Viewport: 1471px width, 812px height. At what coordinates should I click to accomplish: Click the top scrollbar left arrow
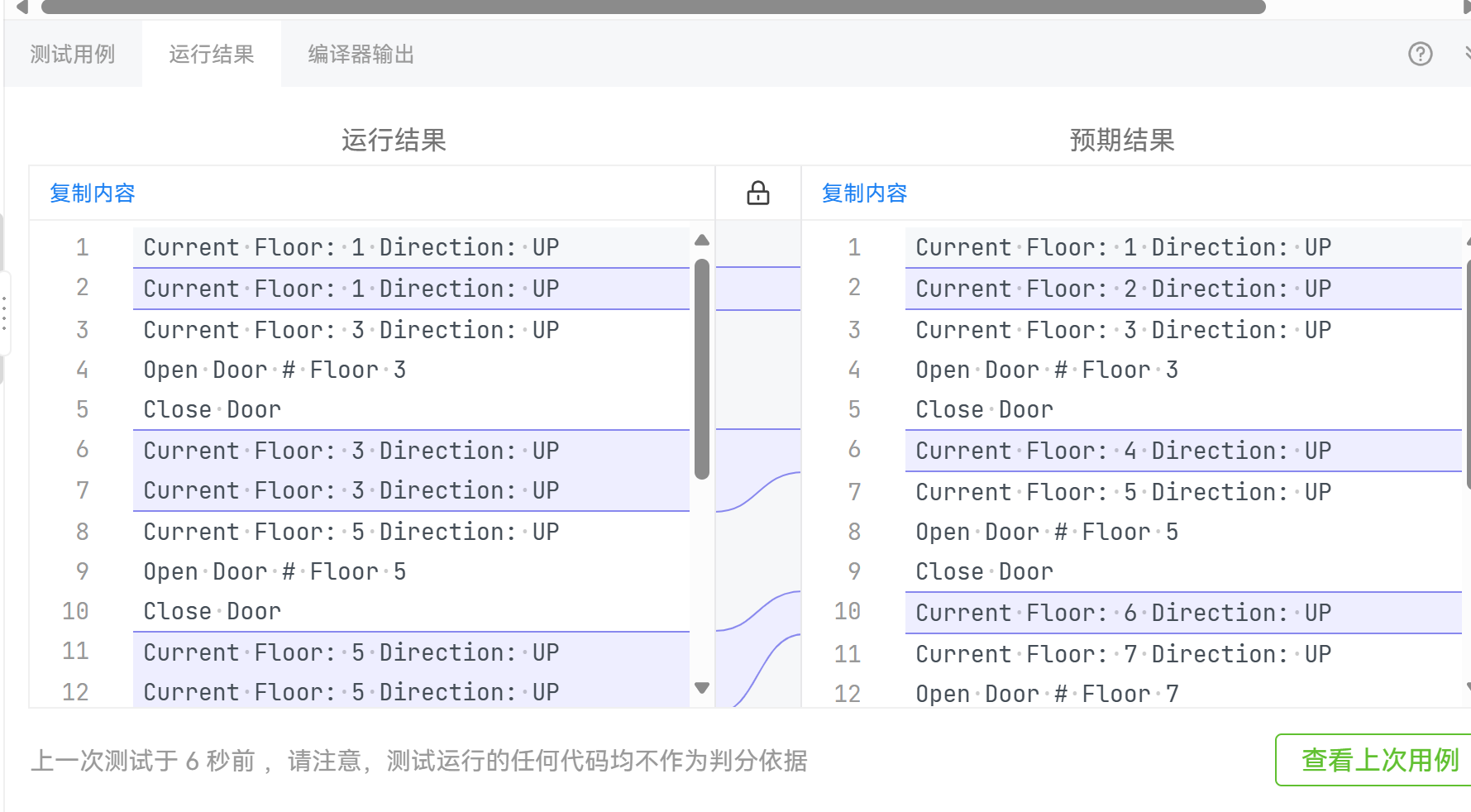[x=22, y=7]
